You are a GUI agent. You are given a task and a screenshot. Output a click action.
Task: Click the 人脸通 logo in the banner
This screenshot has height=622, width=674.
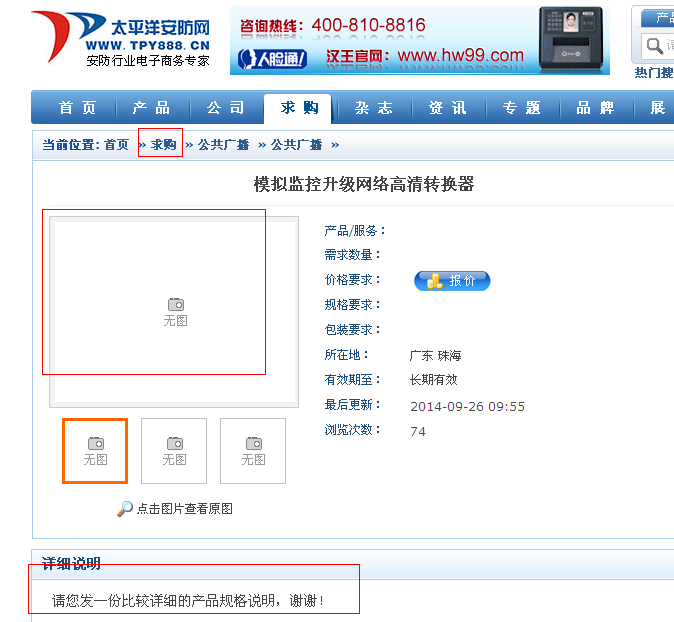tap(272, 58)
